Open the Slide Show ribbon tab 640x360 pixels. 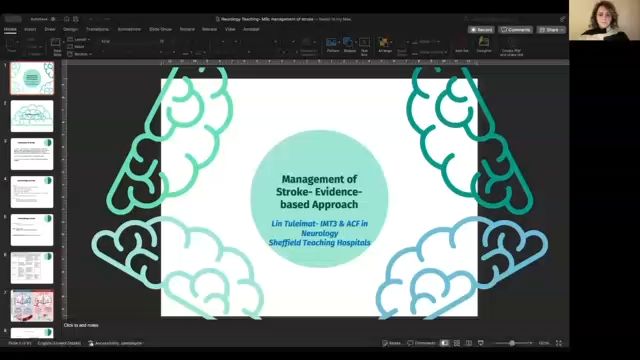pos(160,29)
